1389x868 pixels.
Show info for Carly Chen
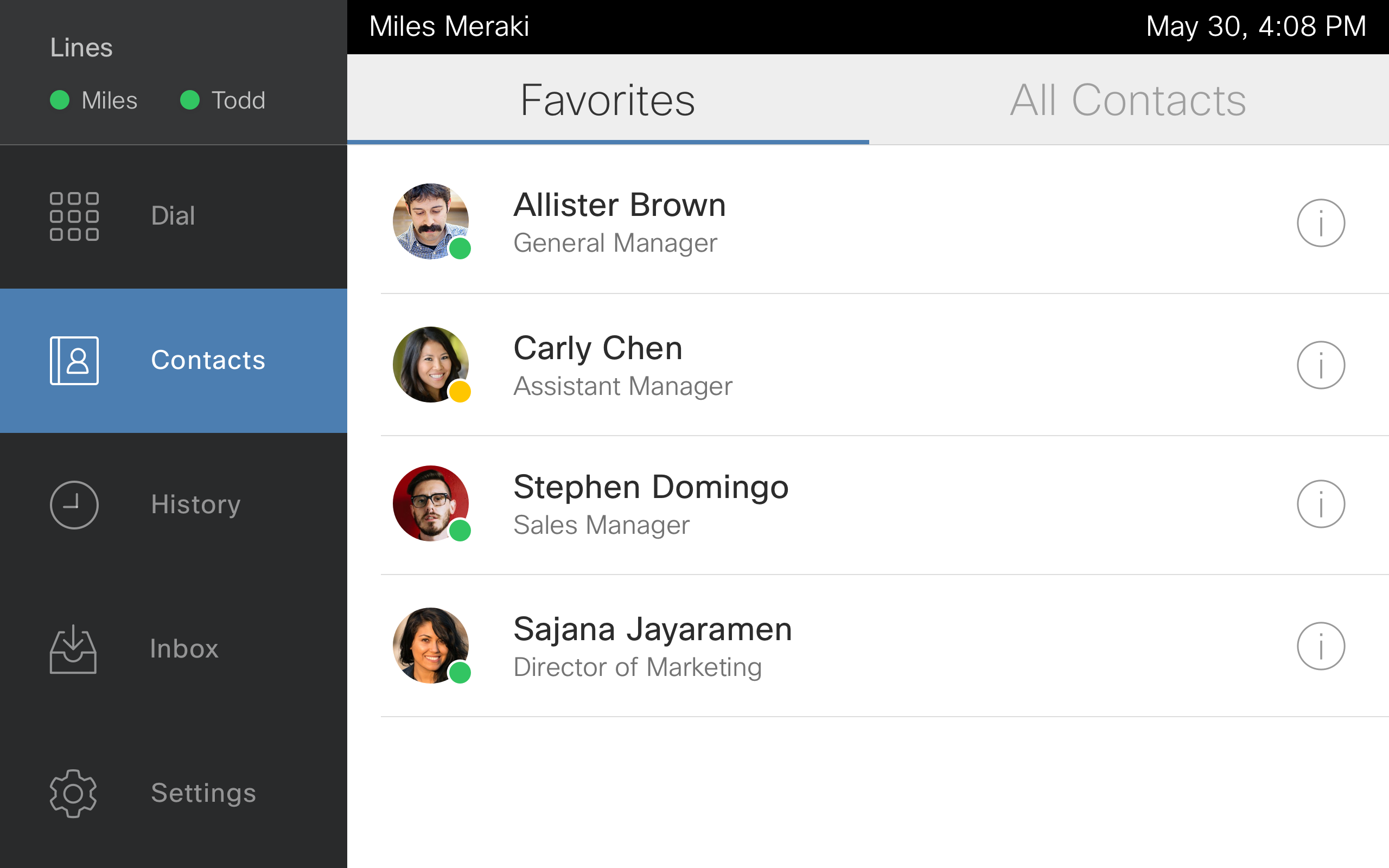tap(1321, 365)
